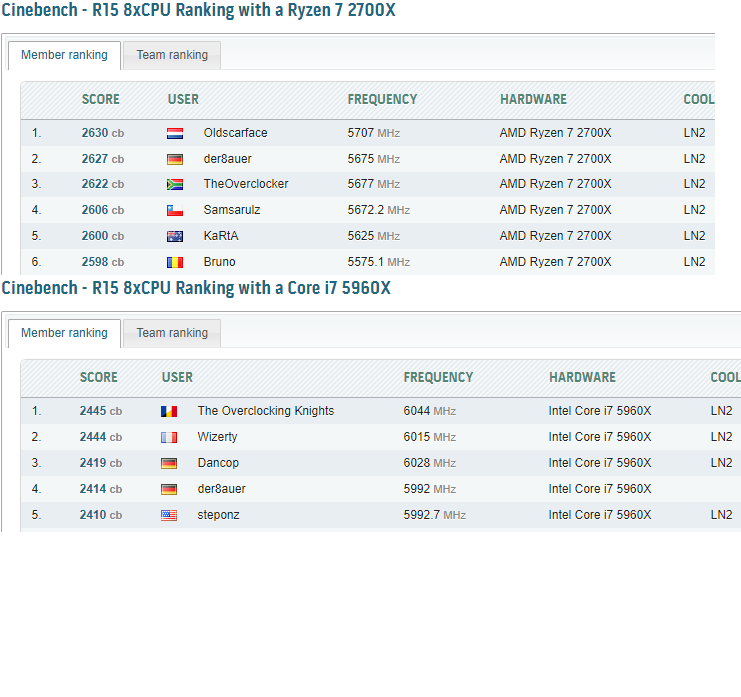Switch to Team ranking tab for 2700X
Viewport: 741px width, 697px height.
172,55
